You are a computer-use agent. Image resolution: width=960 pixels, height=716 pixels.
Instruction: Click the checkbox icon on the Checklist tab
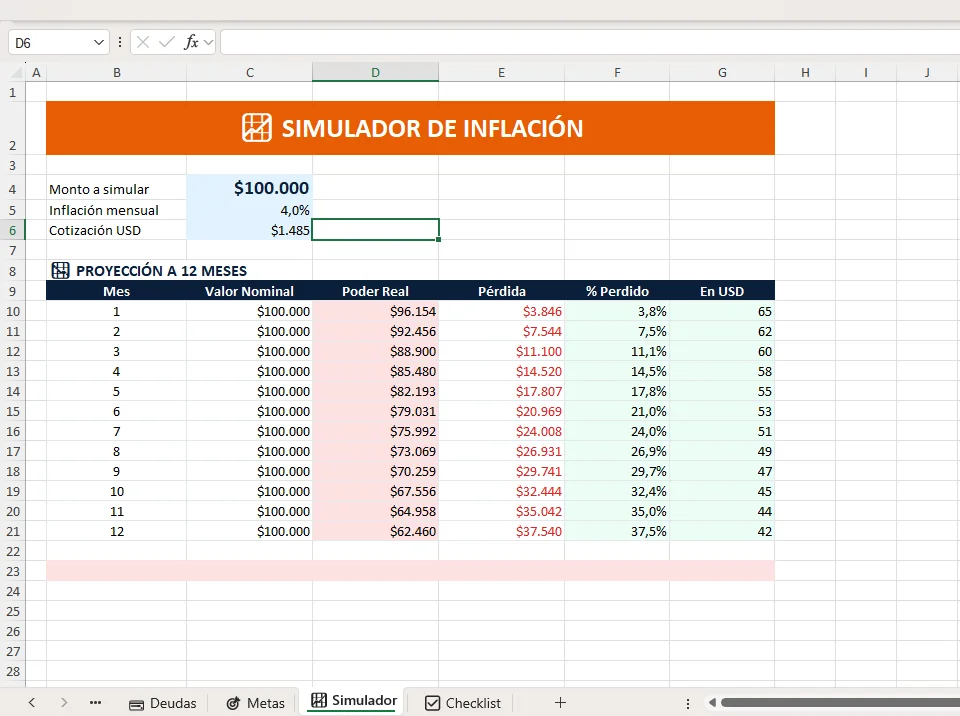coord(430,703)
